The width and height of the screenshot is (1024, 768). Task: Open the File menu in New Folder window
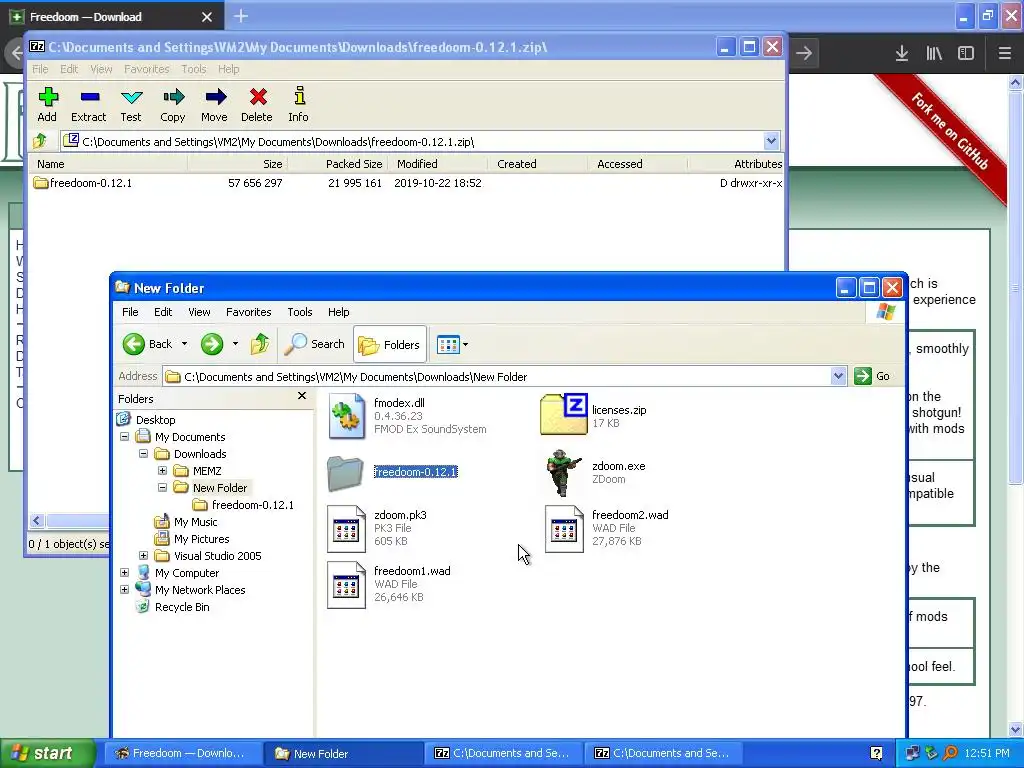coord(130,312)
